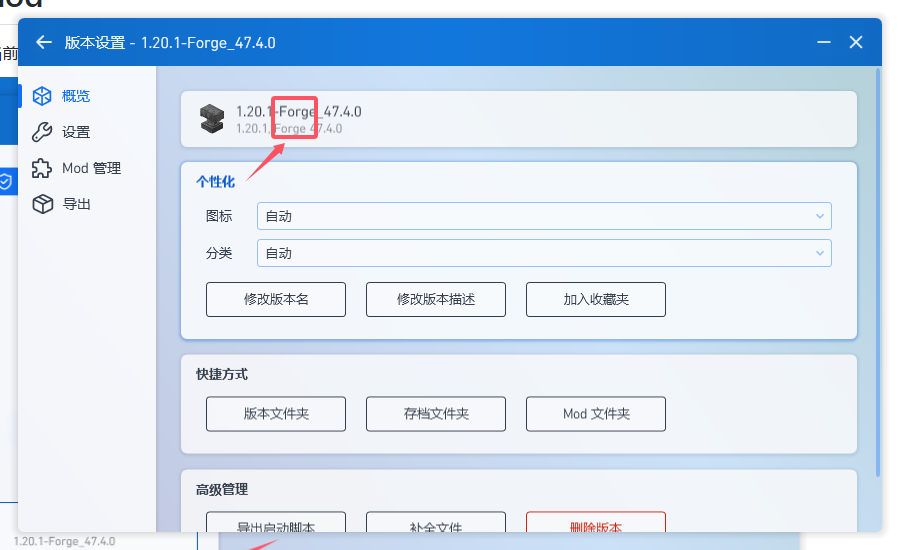900x550 pixels.
Task: Click the box icon beside 导出
Action: pyautogui.click(x=42, y=204)
